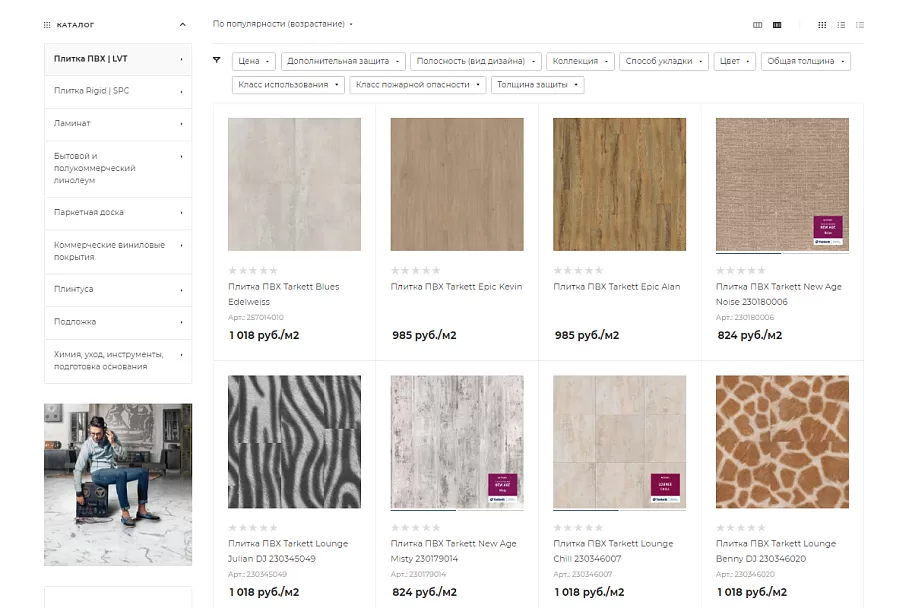Switch to compact table view icon
Image resolution: width=912 pixels, height=608 pixels.
tap(860, 25)
